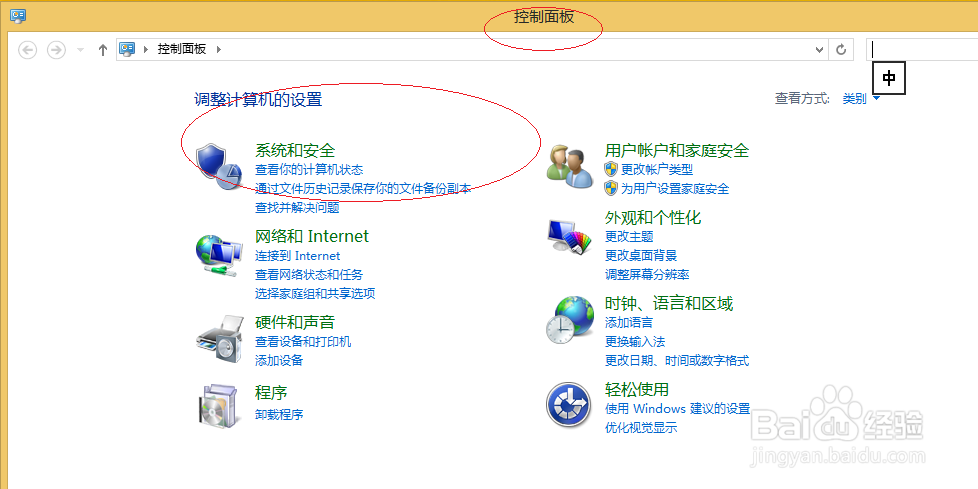Open 查看你的计算机状态

tap(309, 170)
